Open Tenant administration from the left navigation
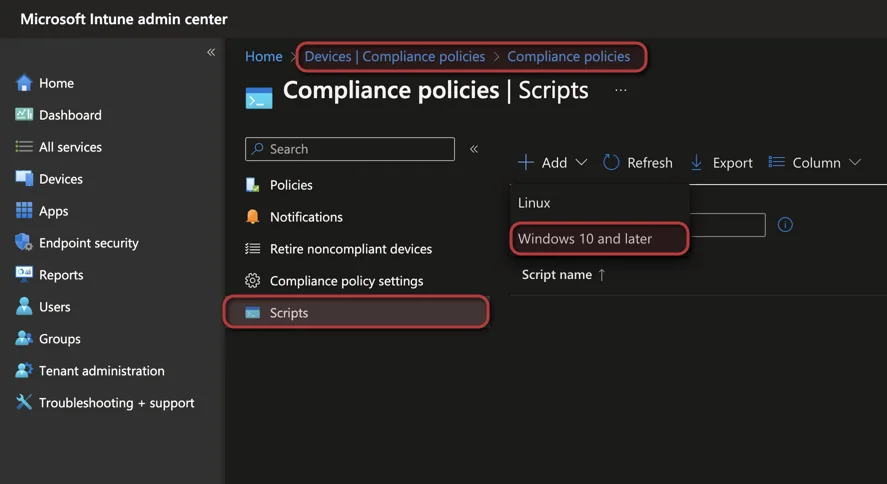This screenshot has width=887, height=484. point(102,371)
